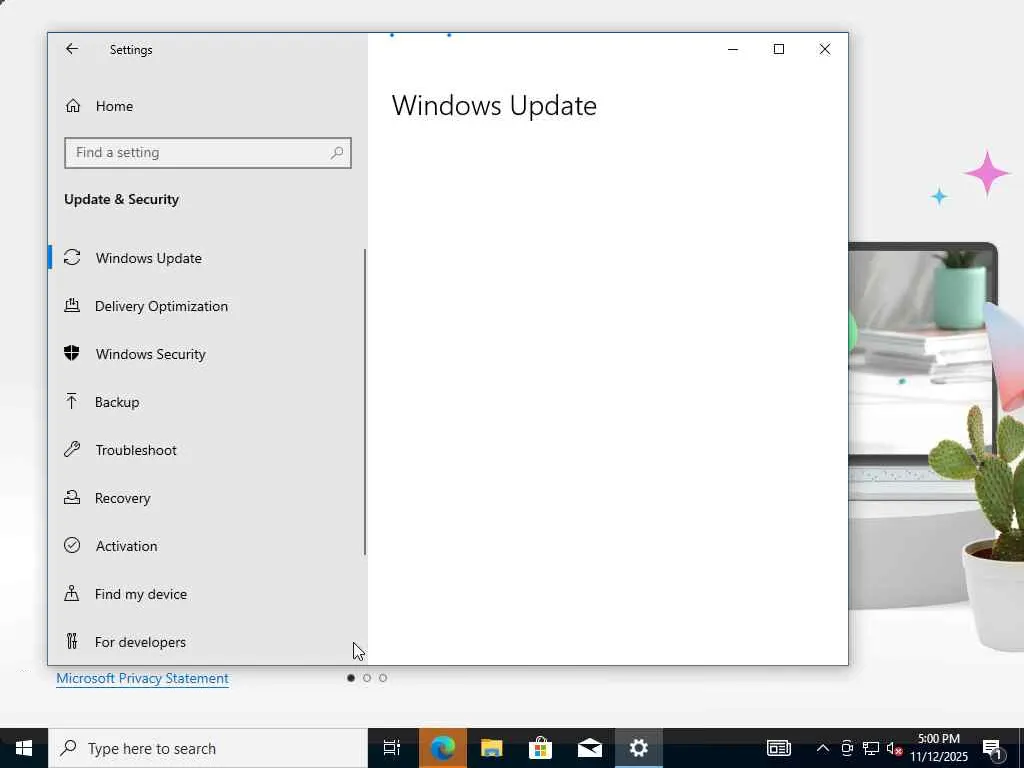Open the notification Action Center icon
This screenshot has width=1024, height=768.
coord(993,749)
